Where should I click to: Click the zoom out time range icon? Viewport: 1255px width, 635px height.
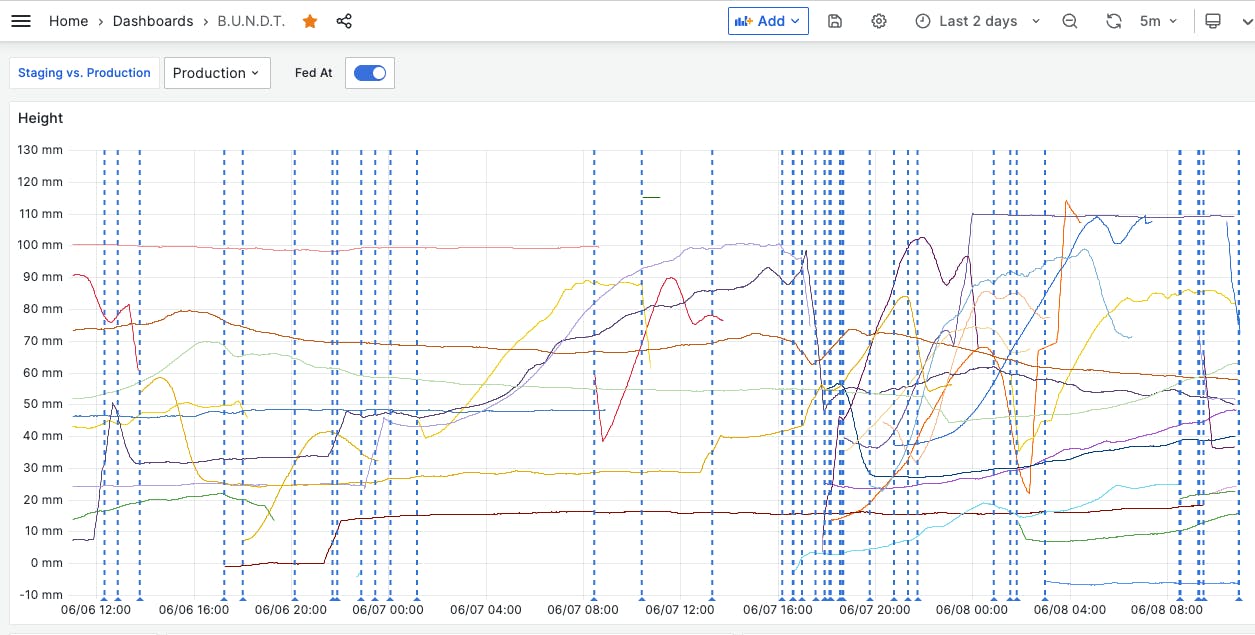(1070, 21)
